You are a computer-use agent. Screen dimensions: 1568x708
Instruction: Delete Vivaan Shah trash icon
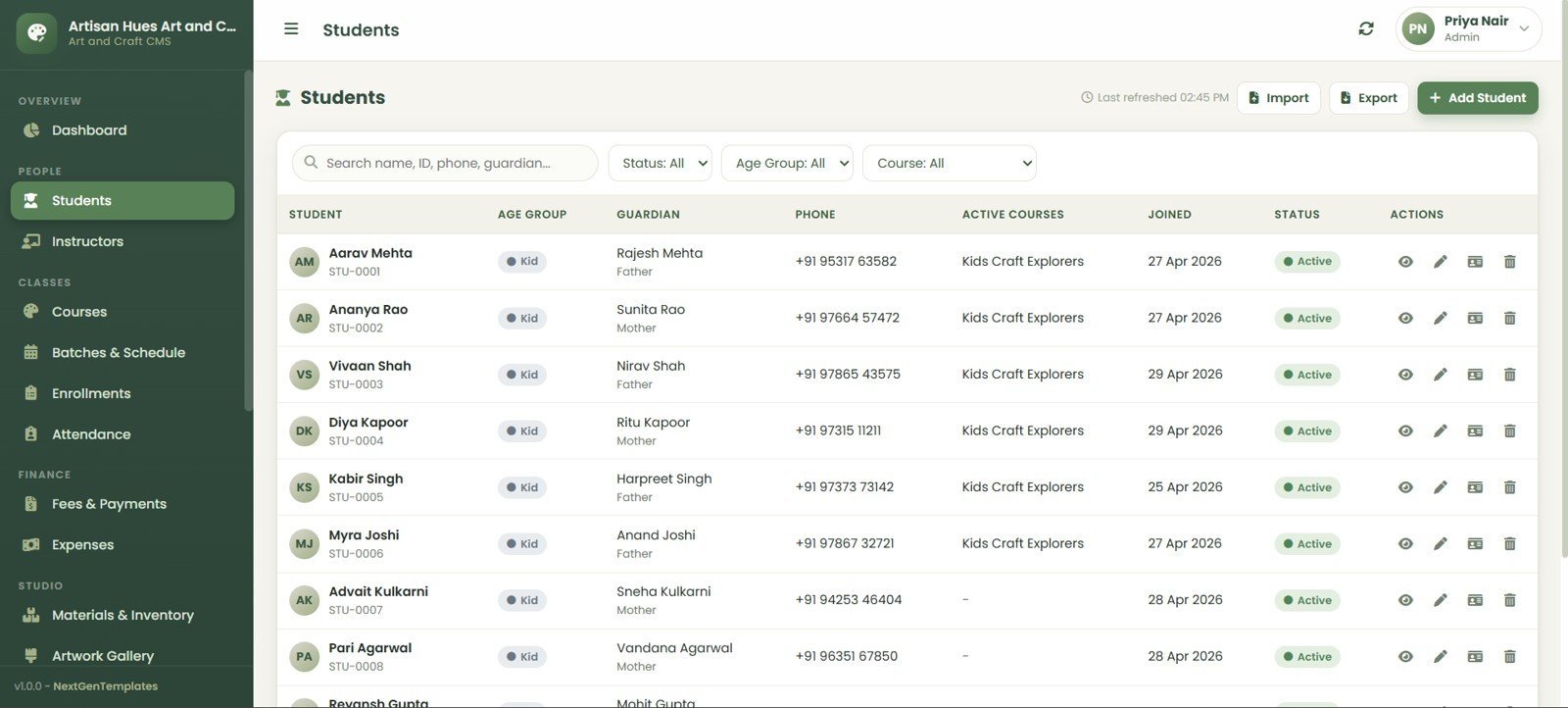pos(1509,375)
